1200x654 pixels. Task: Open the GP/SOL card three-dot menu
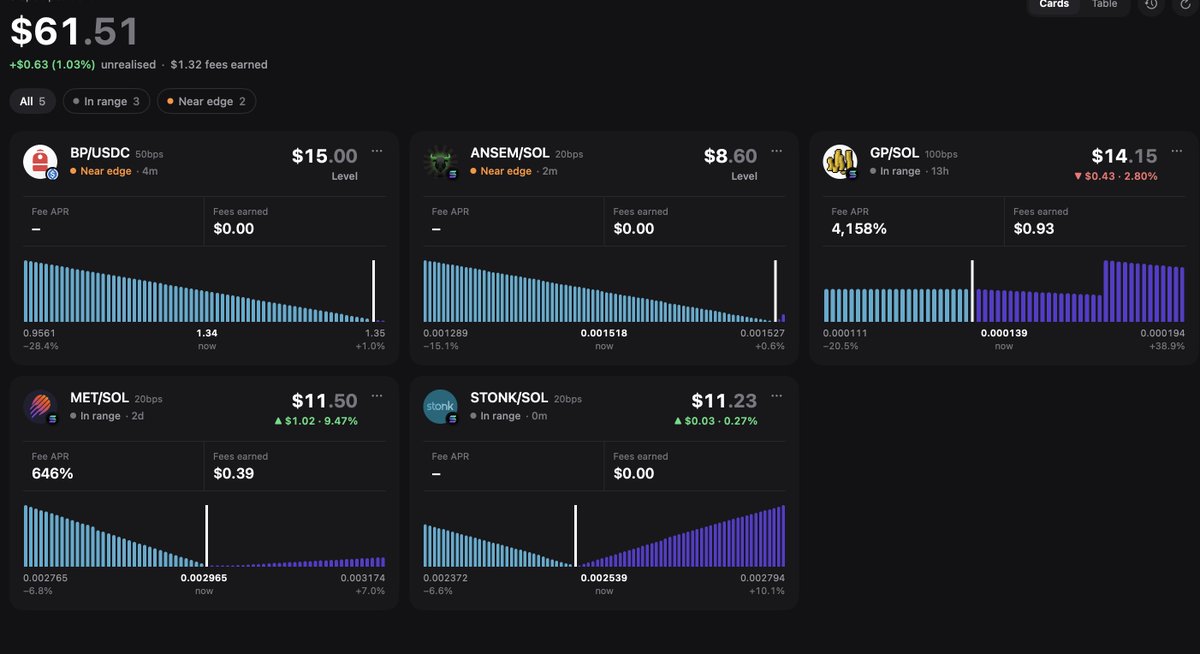coord(1177,151)
